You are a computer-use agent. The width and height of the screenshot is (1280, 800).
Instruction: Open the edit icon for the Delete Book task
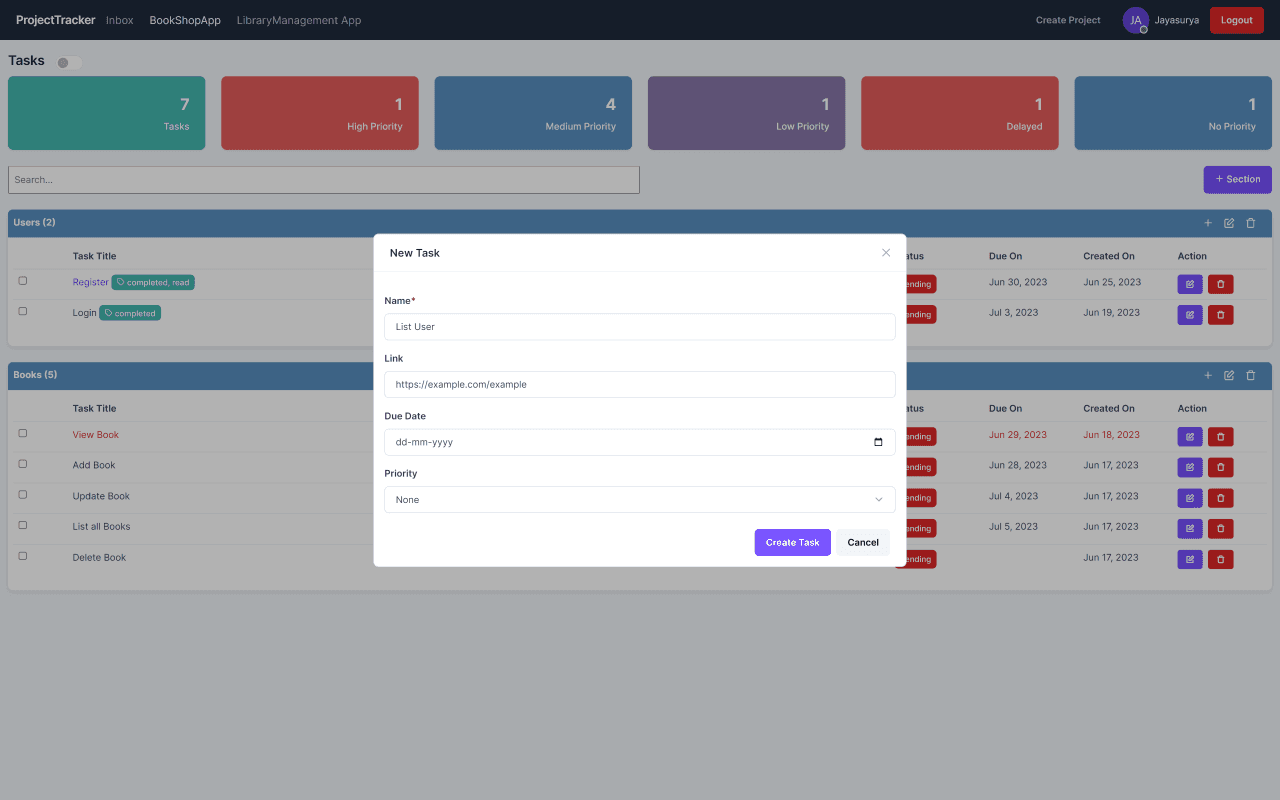click(1189, 559)
